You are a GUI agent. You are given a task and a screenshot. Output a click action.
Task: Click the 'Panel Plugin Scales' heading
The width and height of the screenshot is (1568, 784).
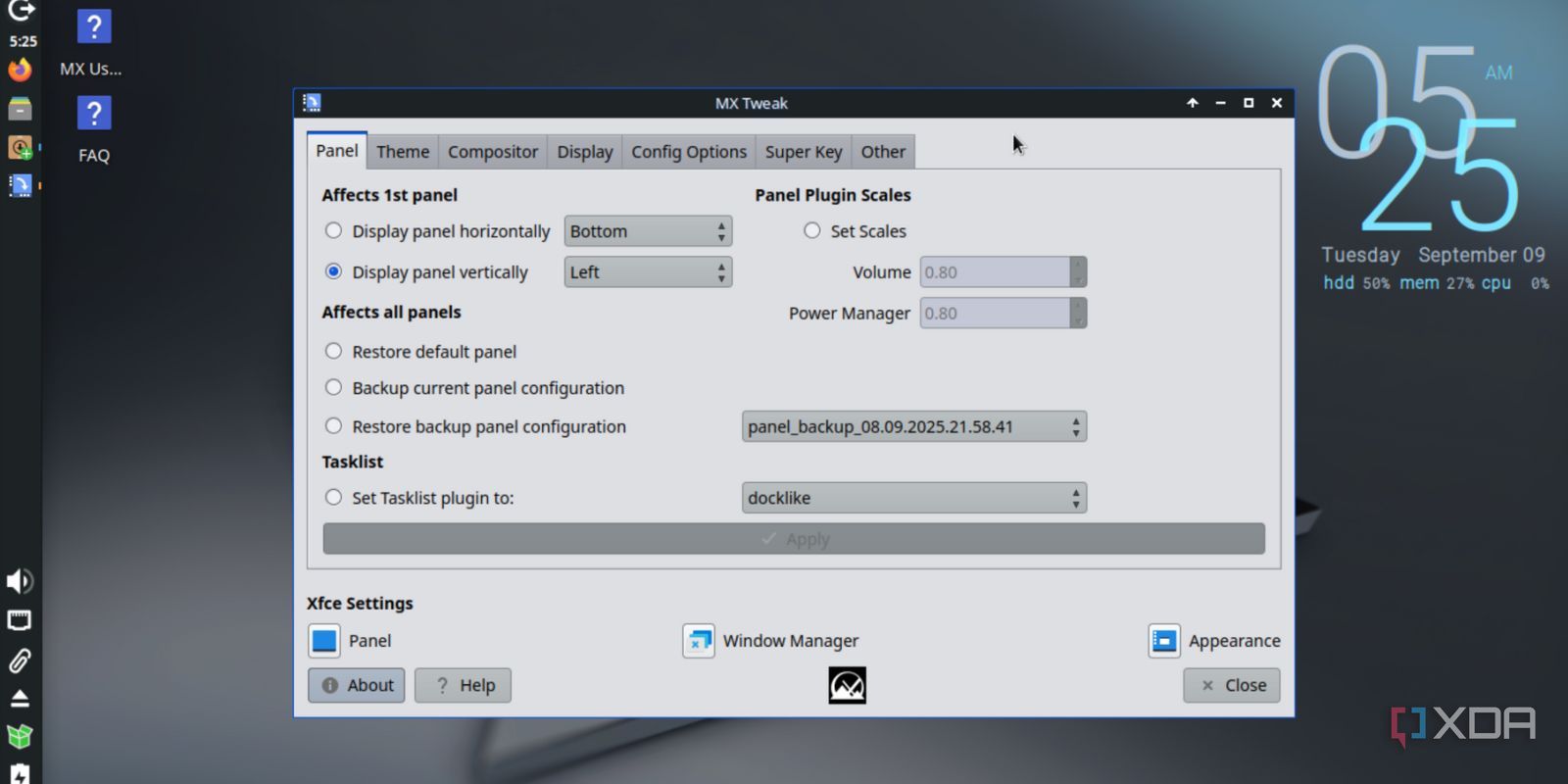coord(833,195)
